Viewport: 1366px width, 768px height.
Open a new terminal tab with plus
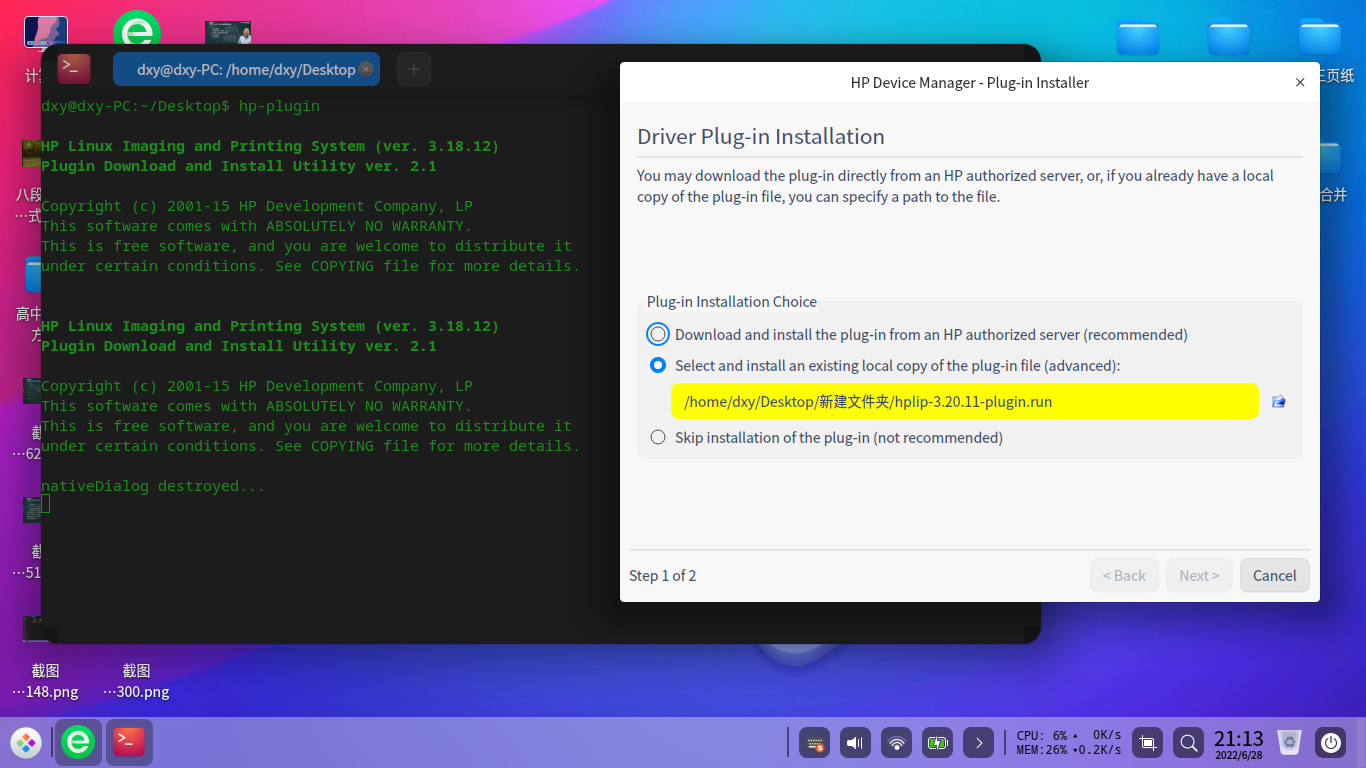point(414,69)
